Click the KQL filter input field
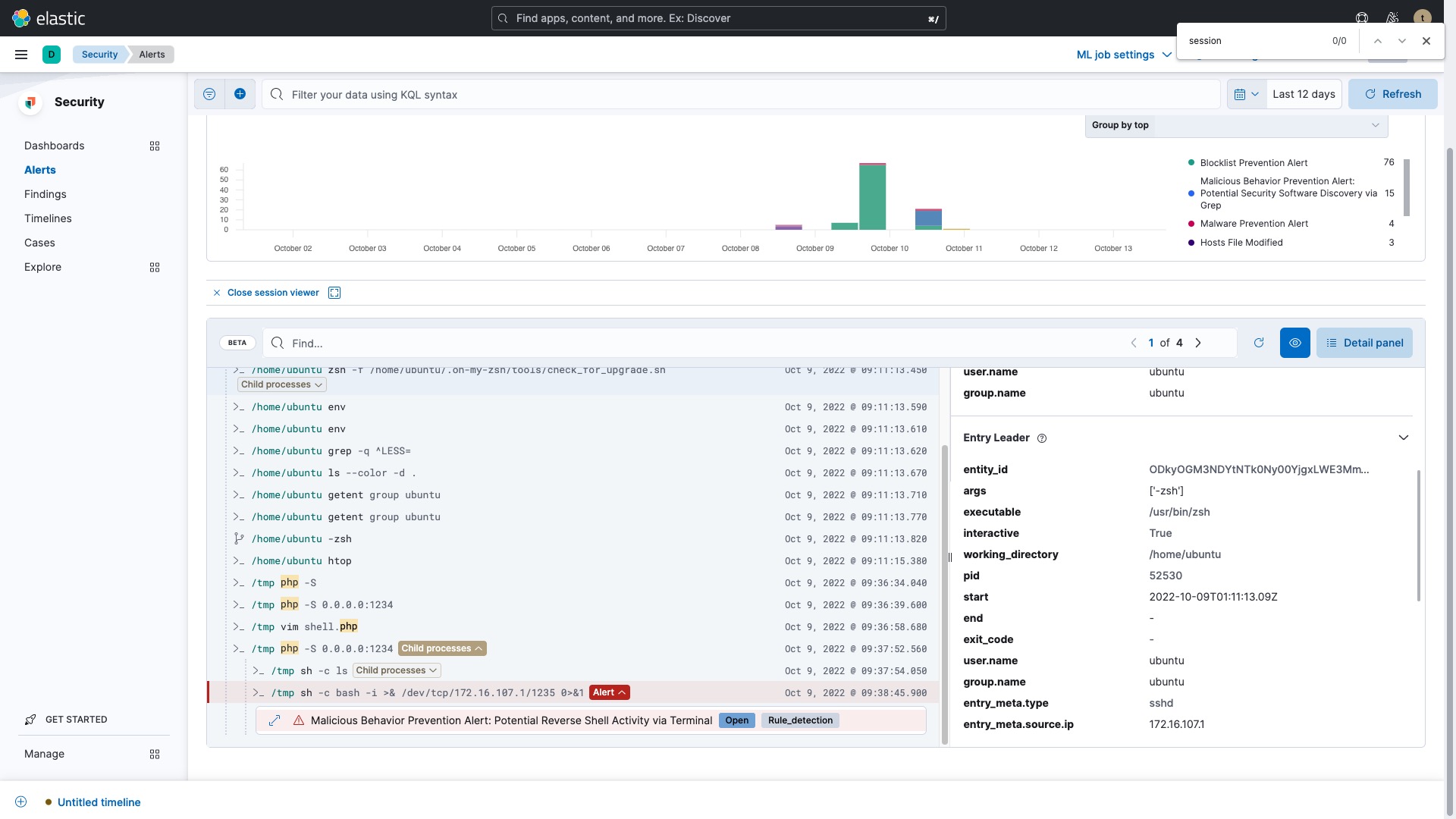This screenshot has width=1456, height=819. [743, 95]
